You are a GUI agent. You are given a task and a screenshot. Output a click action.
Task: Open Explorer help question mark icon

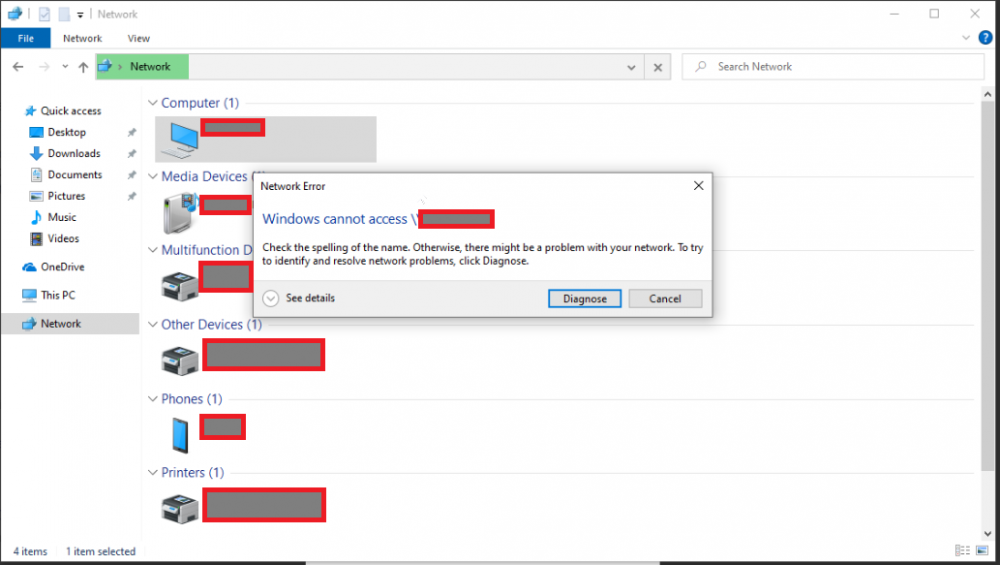coord(985,38)
